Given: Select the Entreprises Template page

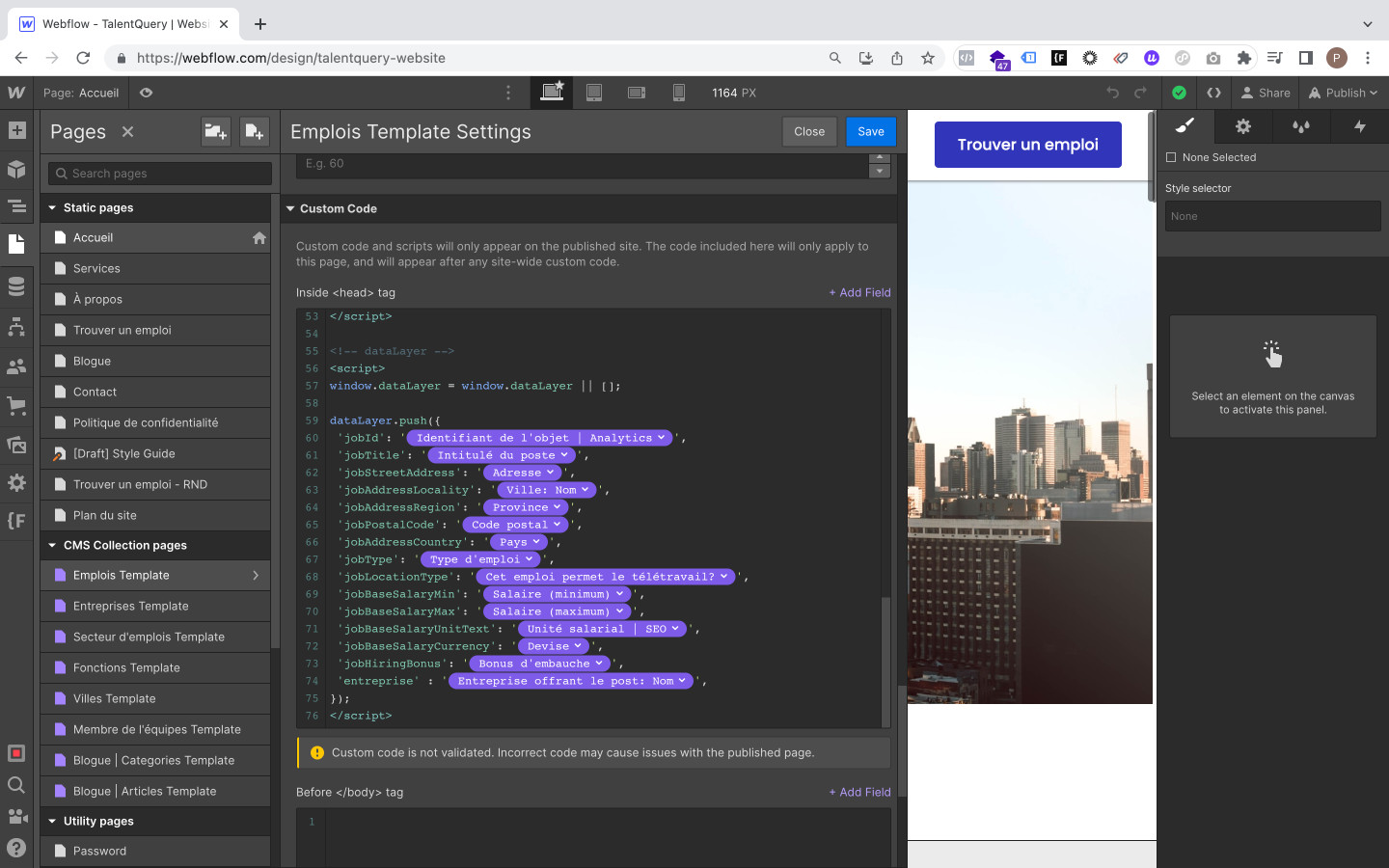Looking at the screenshot, I should pyautogui.click(x=155, y=607).
